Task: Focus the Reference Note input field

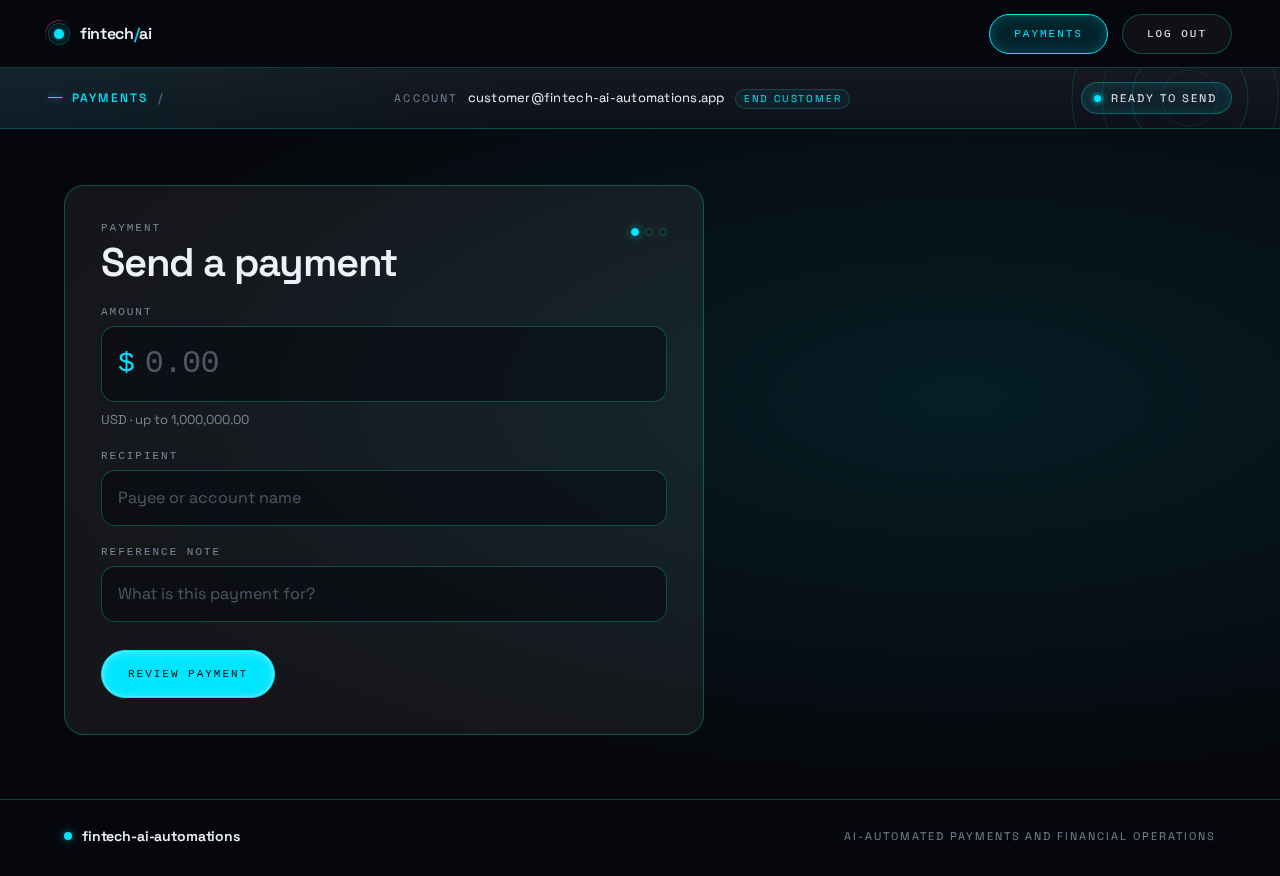Action: (384, 594)
